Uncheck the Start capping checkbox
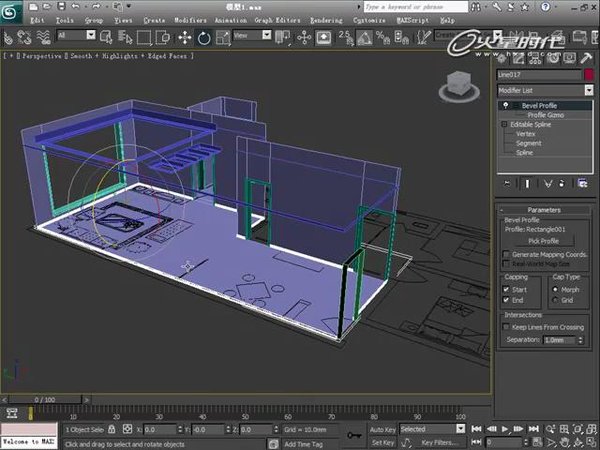 [x=506, y=289]
